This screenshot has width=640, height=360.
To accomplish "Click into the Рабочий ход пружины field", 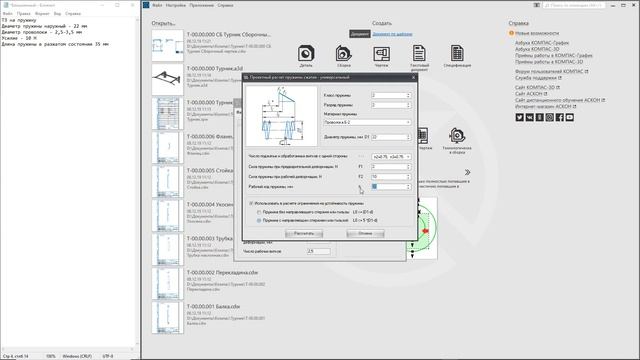I will click(389, 187).
